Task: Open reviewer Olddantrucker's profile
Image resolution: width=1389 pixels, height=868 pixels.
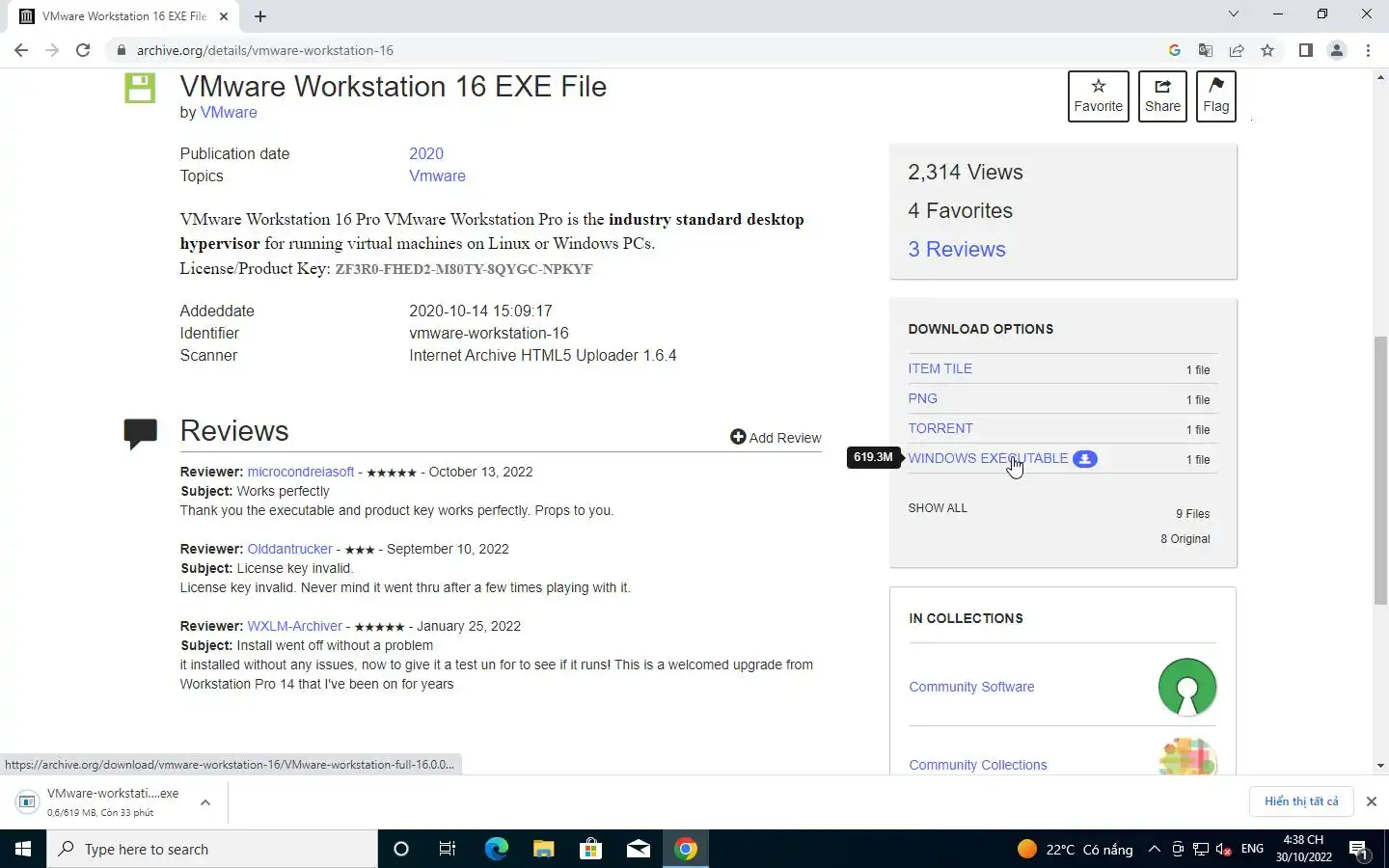Action: [289, 549]
